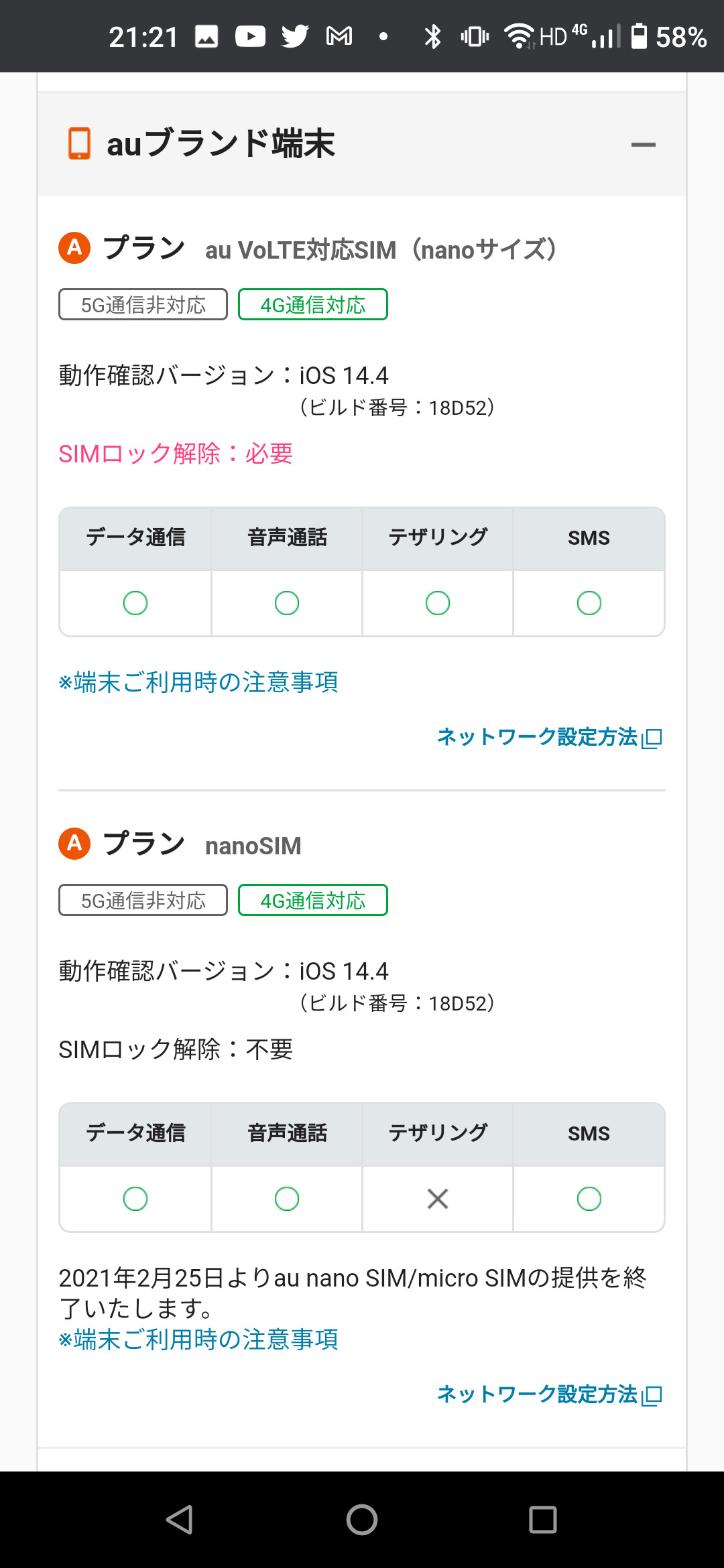This screenshot has width=724, height=1568.
Task: Tap the Android back navigation button
Action: pyautogui.click(x=180, y=1519)
